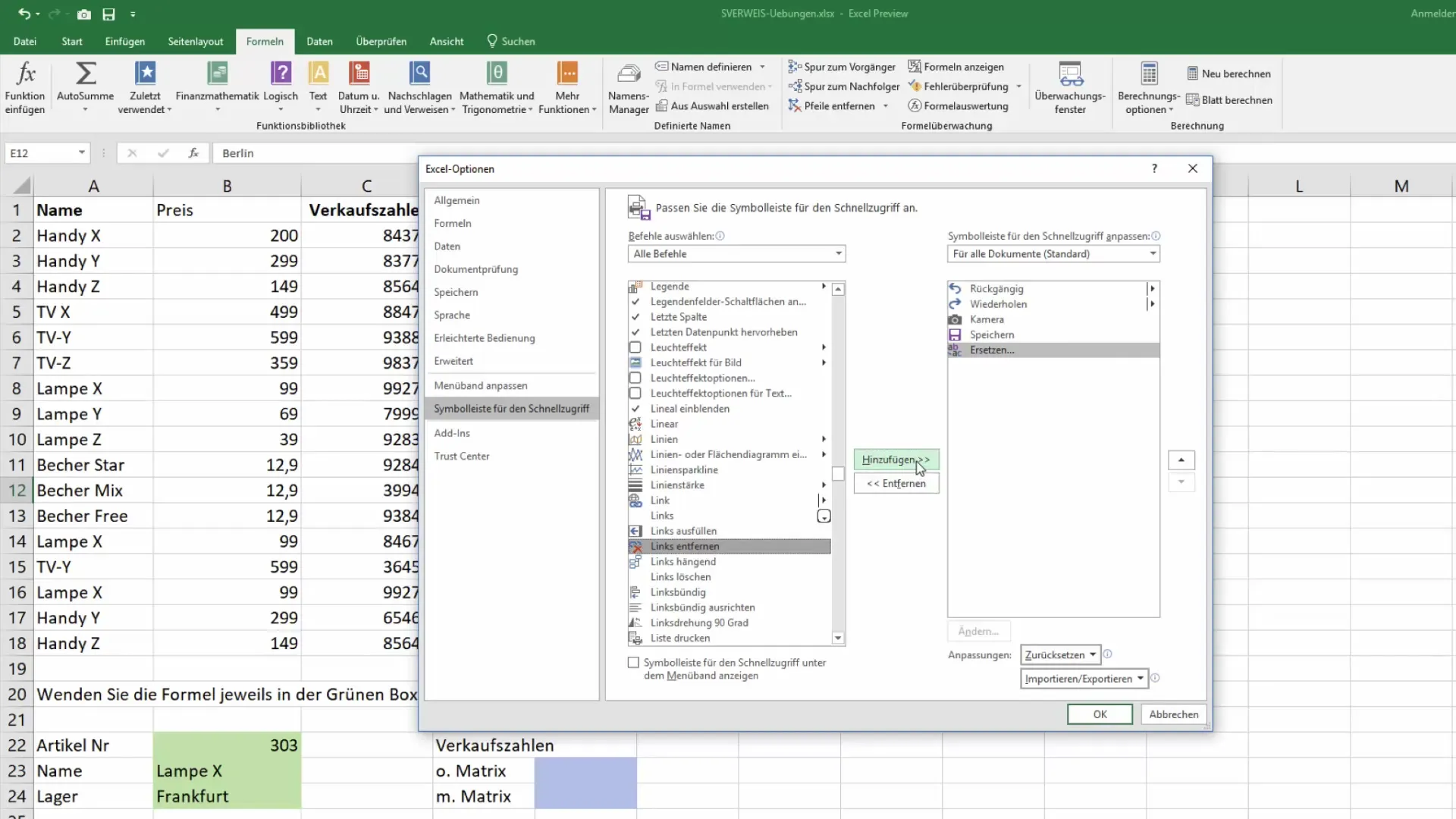Click Spur zum Vorgänger
1456x819 pixels.
(x=842, y=67)
